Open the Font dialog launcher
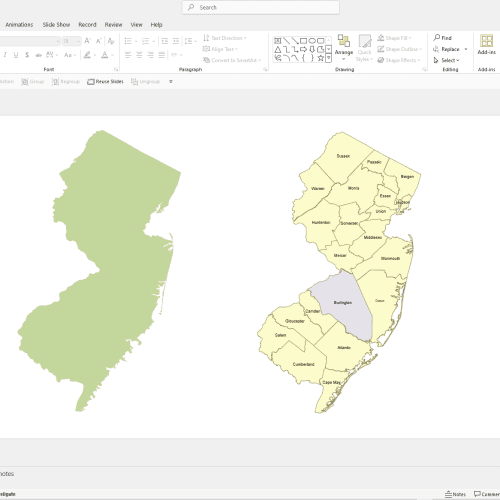 (x=116, y=69)
